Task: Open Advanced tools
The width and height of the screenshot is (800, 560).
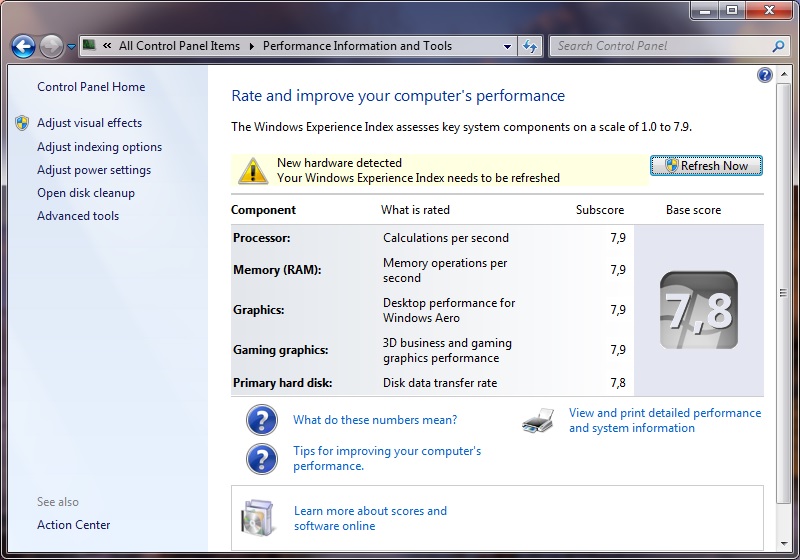Action: click(78, 216)
